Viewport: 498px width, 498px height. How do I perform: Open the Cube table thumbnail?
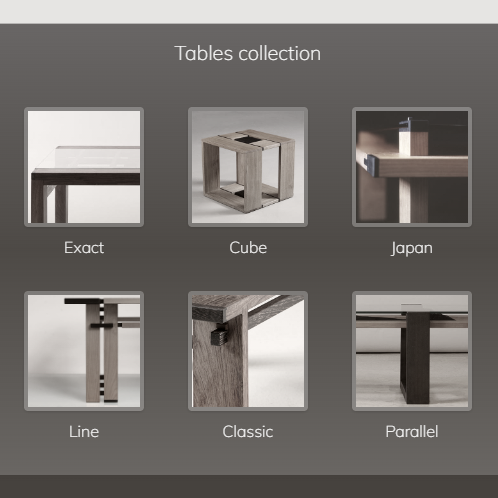point(248,167)
